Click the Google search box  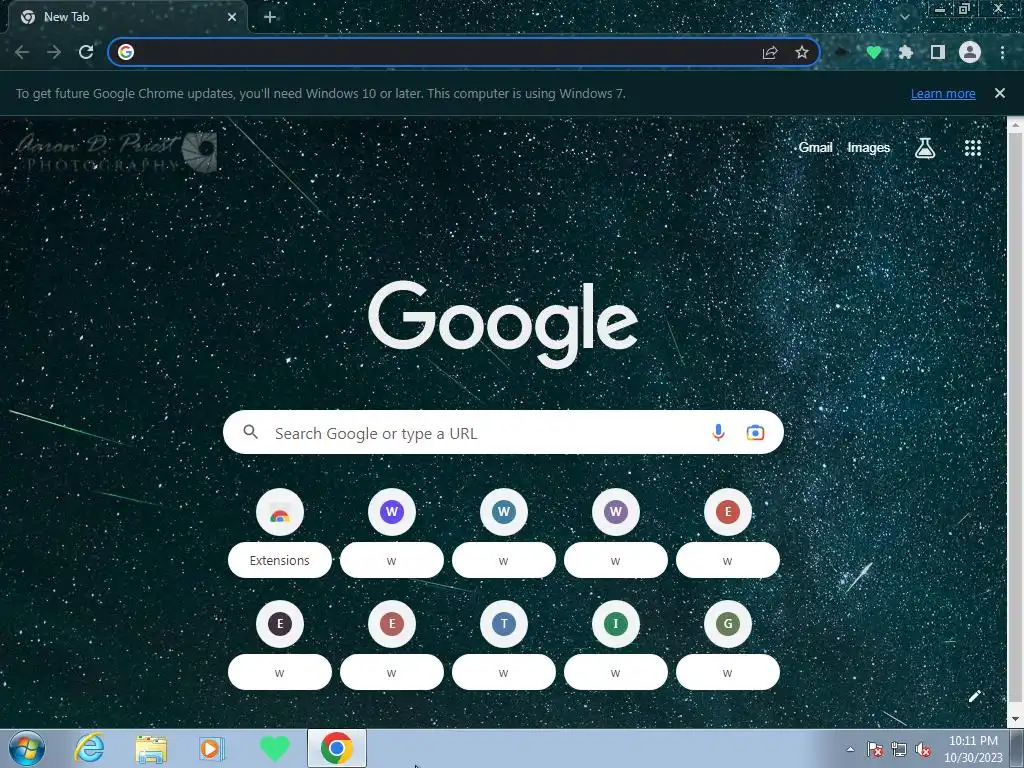[503, 432]
